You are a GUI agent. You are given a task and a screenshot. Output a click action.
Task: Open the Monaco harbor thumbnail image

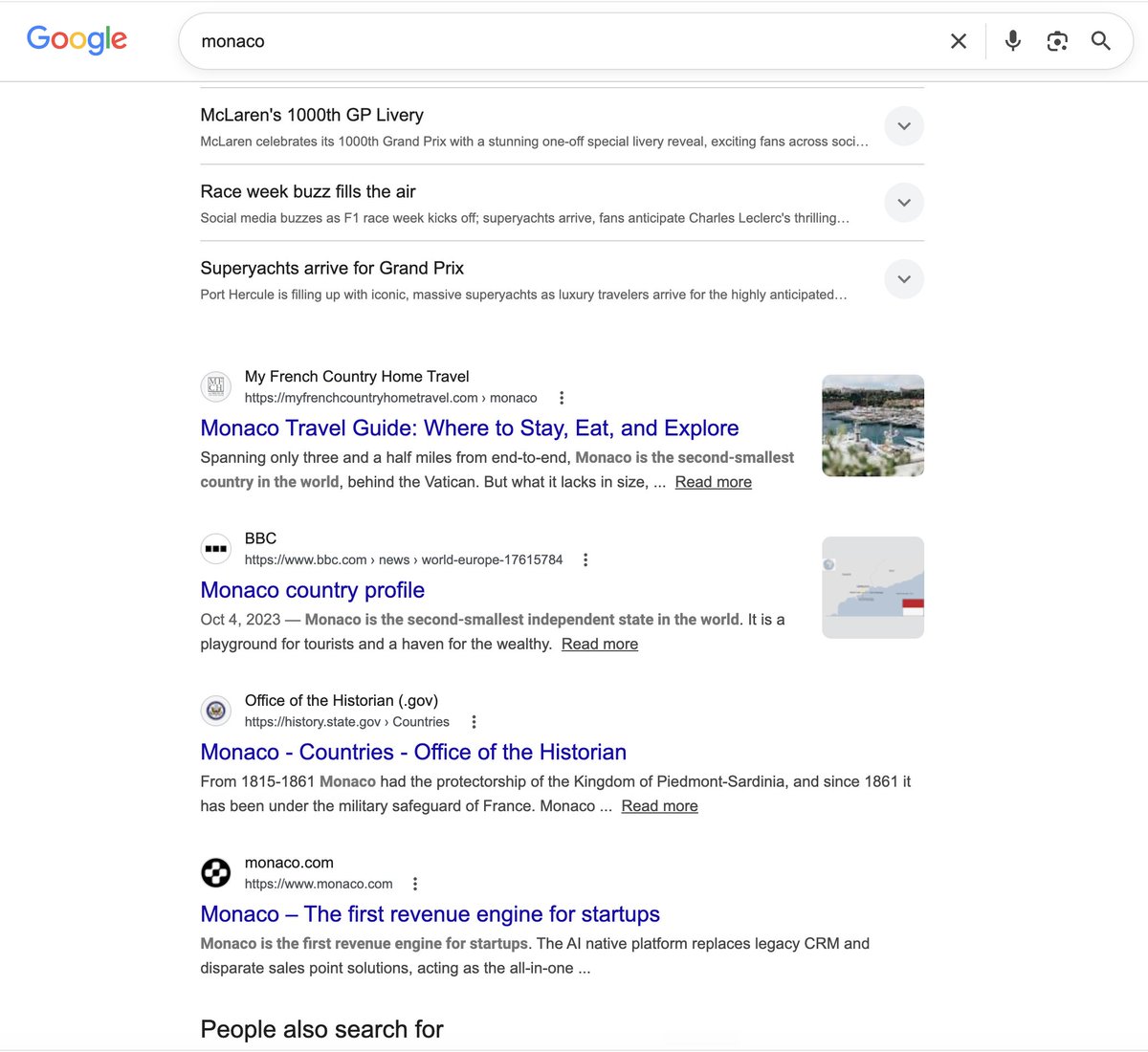pyautogui.click(x=872, y=426)
